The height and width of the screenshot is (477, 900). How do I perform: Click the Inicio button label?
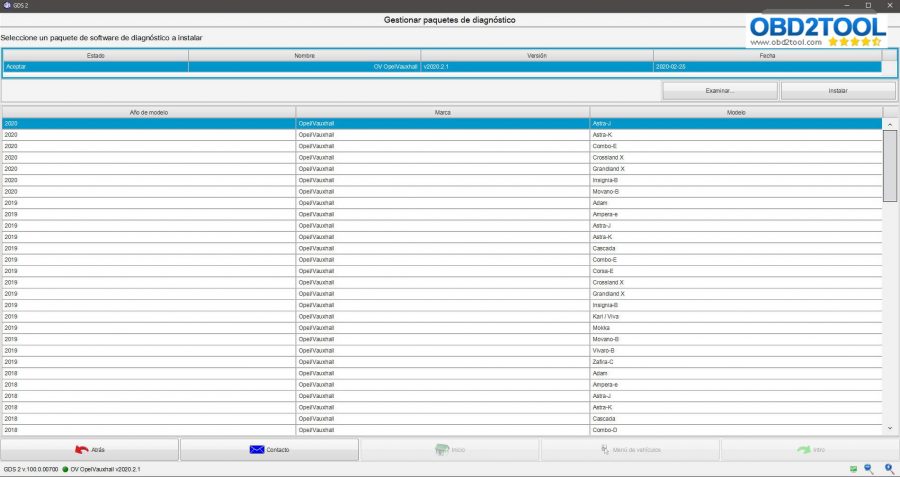pyautogui.click(x=458, y=450)
